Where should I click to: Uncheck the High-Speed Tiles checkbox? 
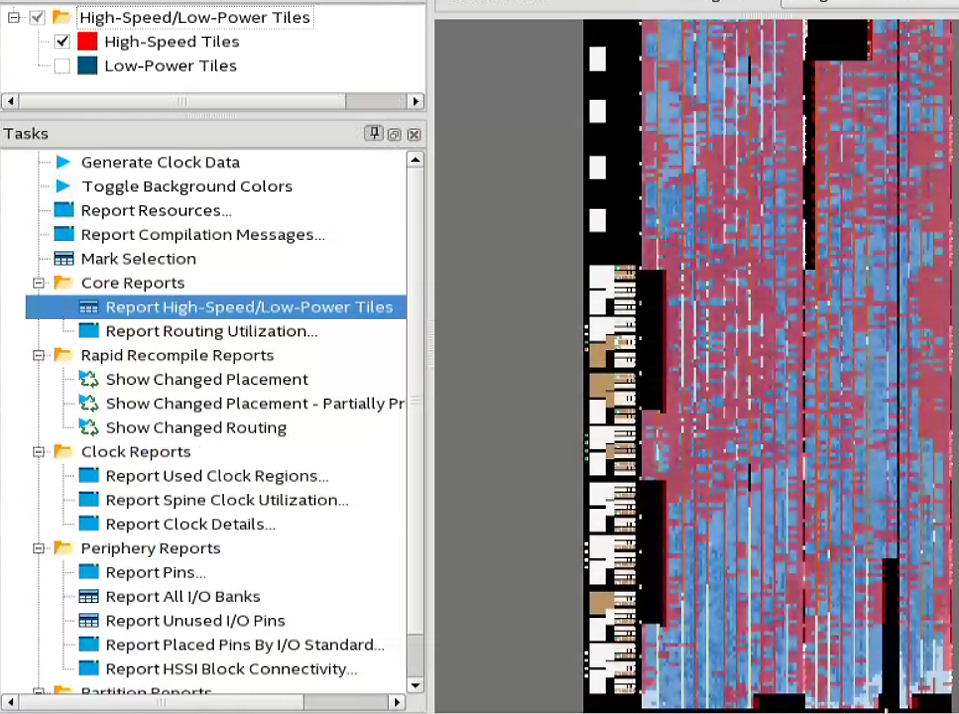pos(62,42)
